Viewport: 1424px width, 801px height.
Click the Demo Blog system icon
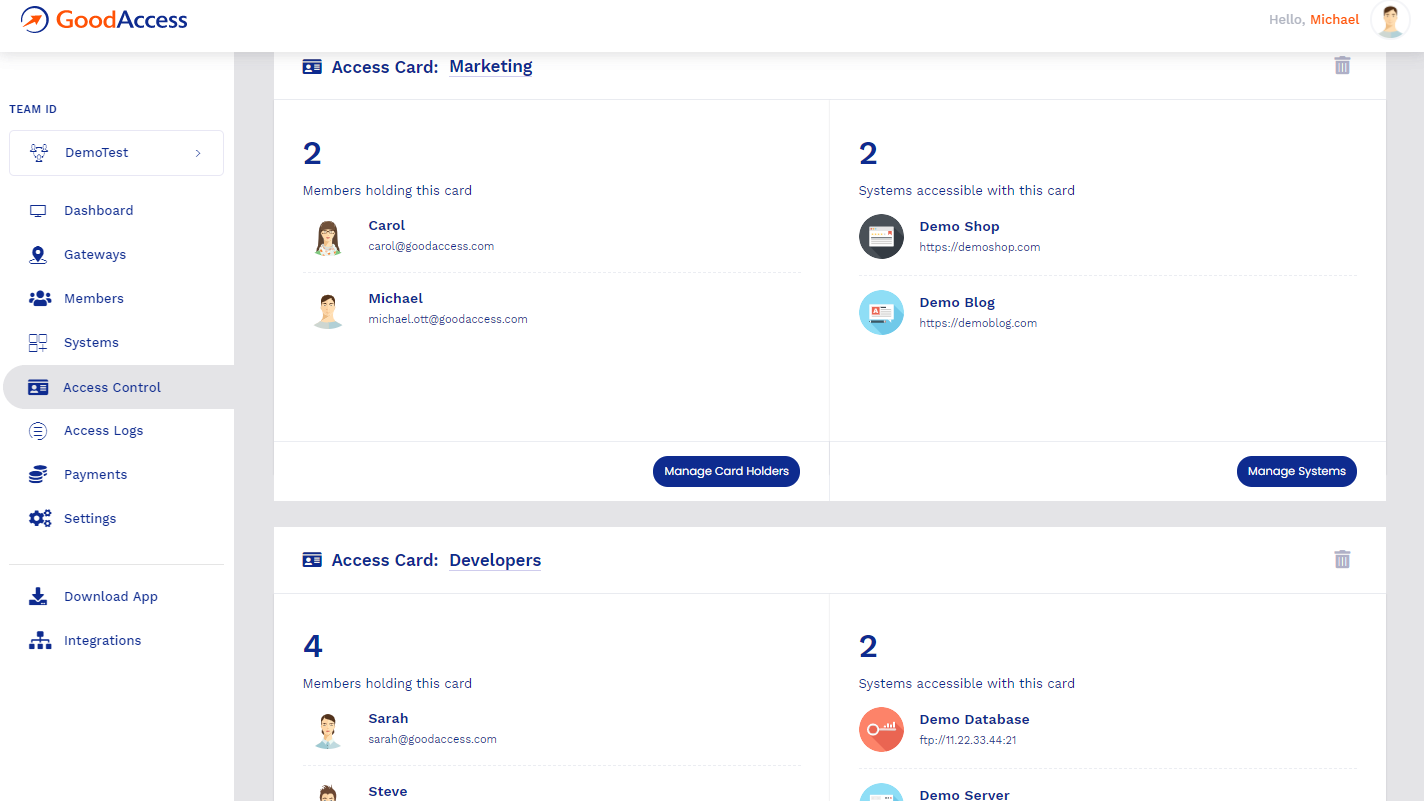(881, 312)
